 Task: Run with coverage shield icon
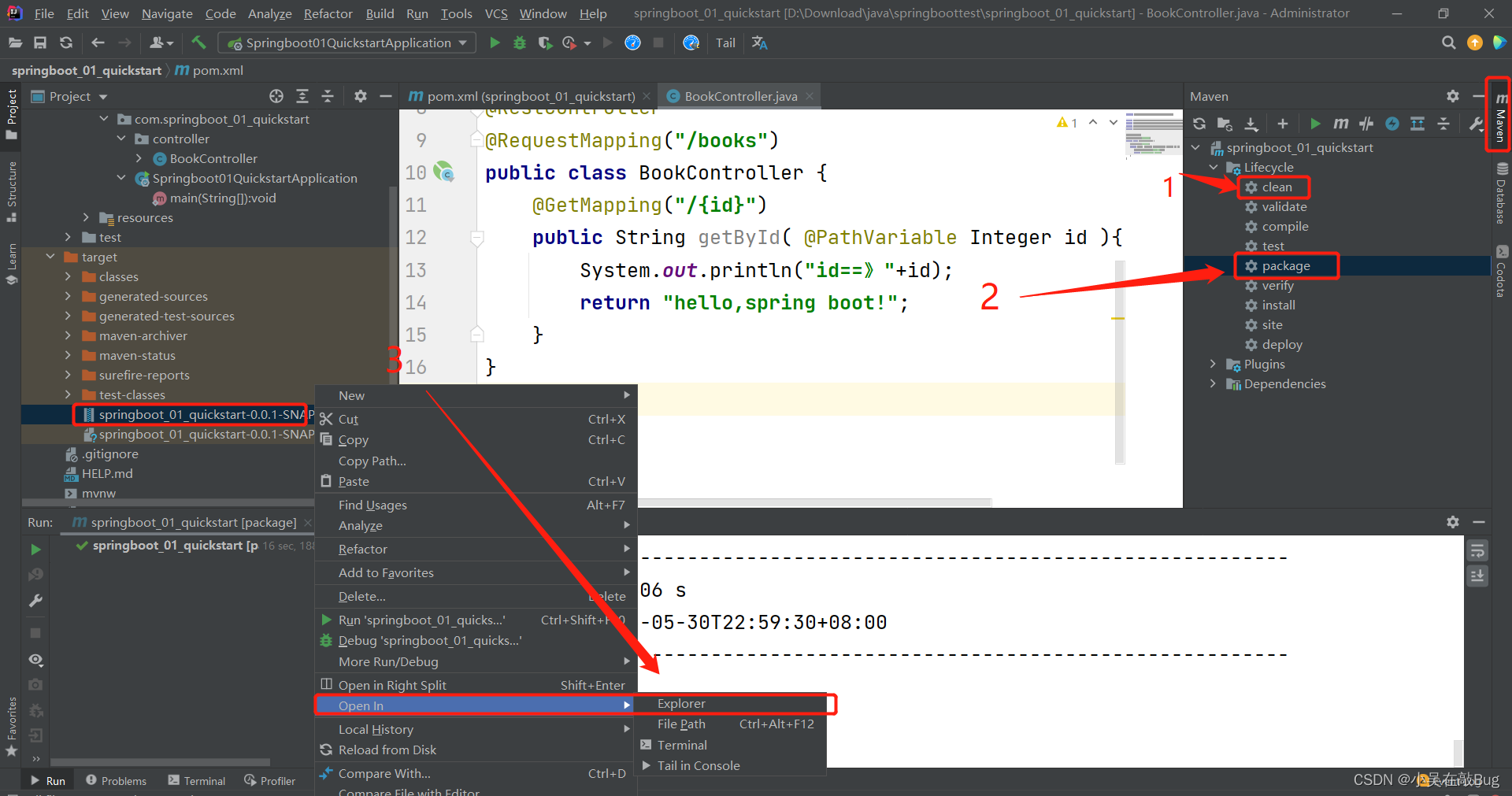[545, 43]
